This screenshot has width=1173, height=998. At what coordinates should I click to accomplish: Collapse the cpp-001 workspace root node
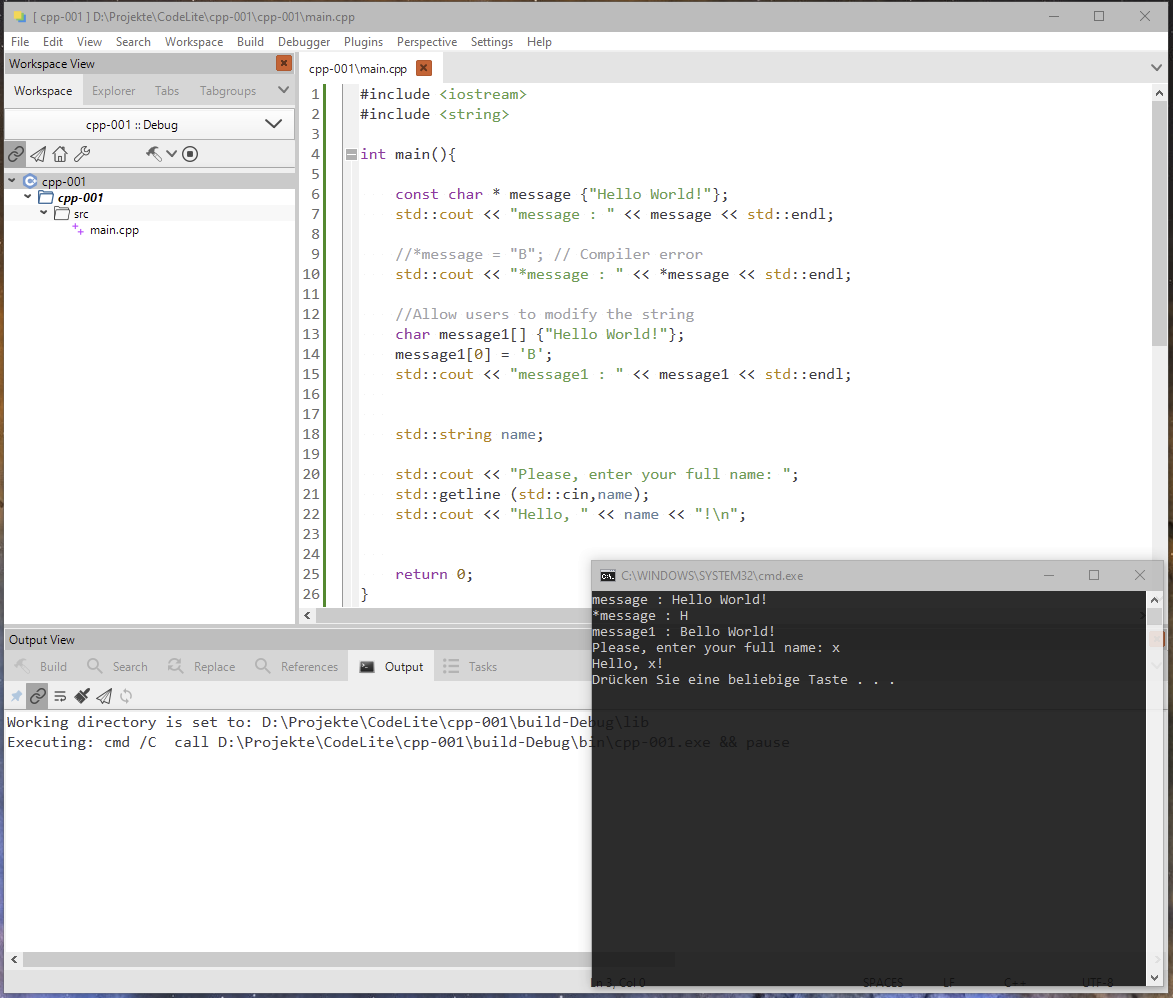coord(12,180)
